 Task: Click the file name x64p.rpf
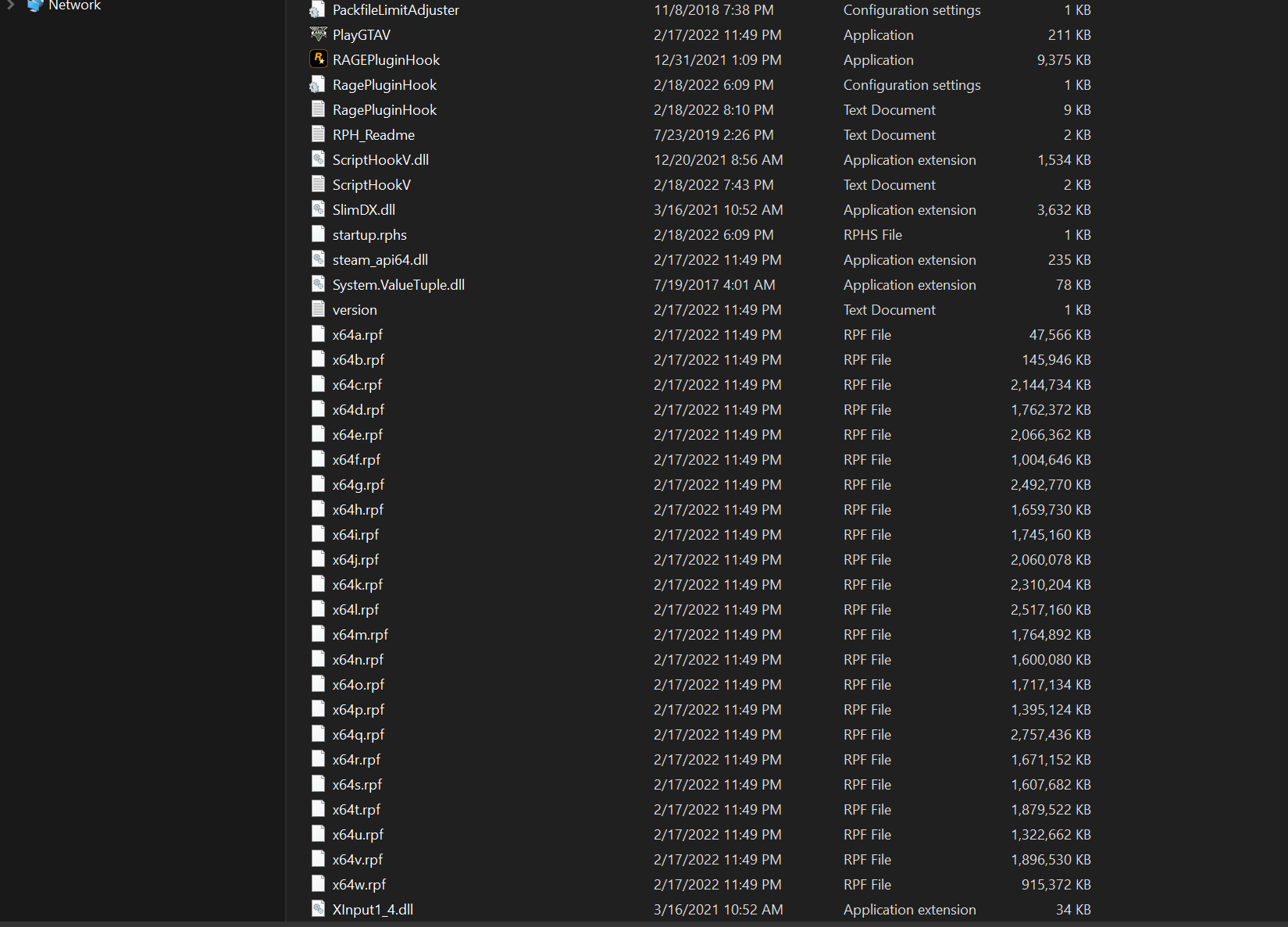coord(359,710)
